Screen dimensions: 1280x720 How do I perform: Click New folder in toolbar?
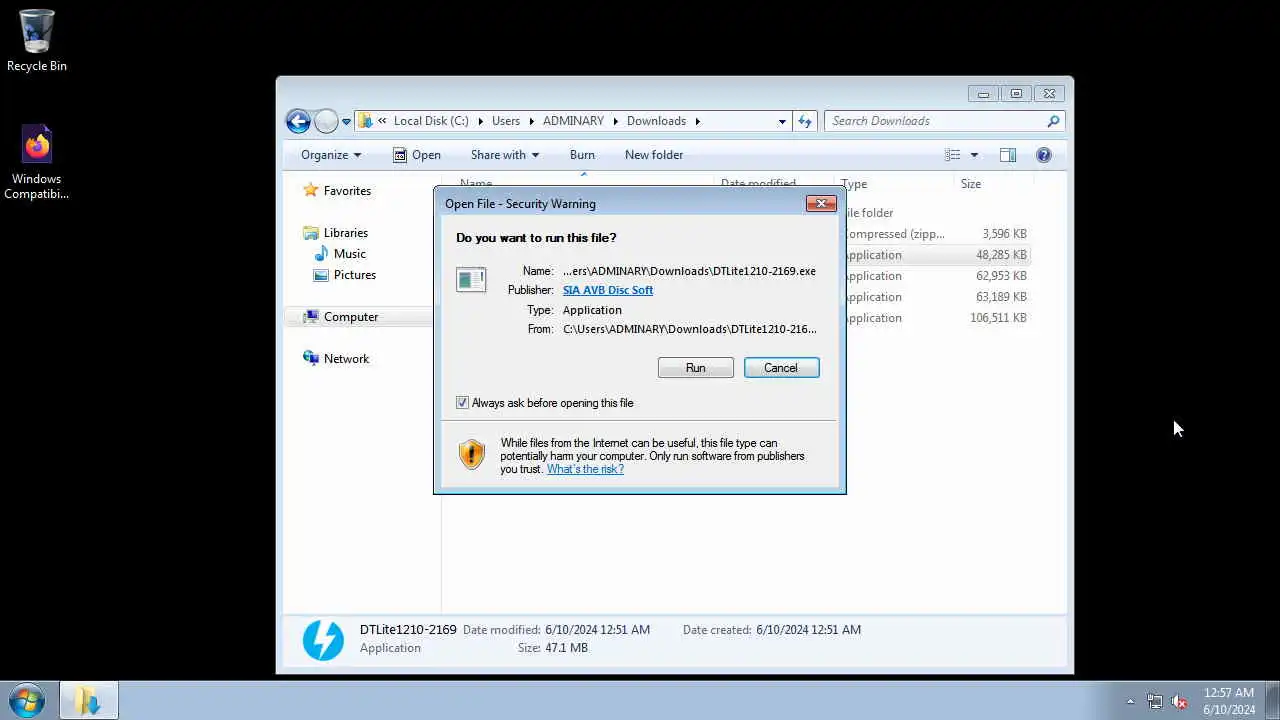tap(654, 155)
